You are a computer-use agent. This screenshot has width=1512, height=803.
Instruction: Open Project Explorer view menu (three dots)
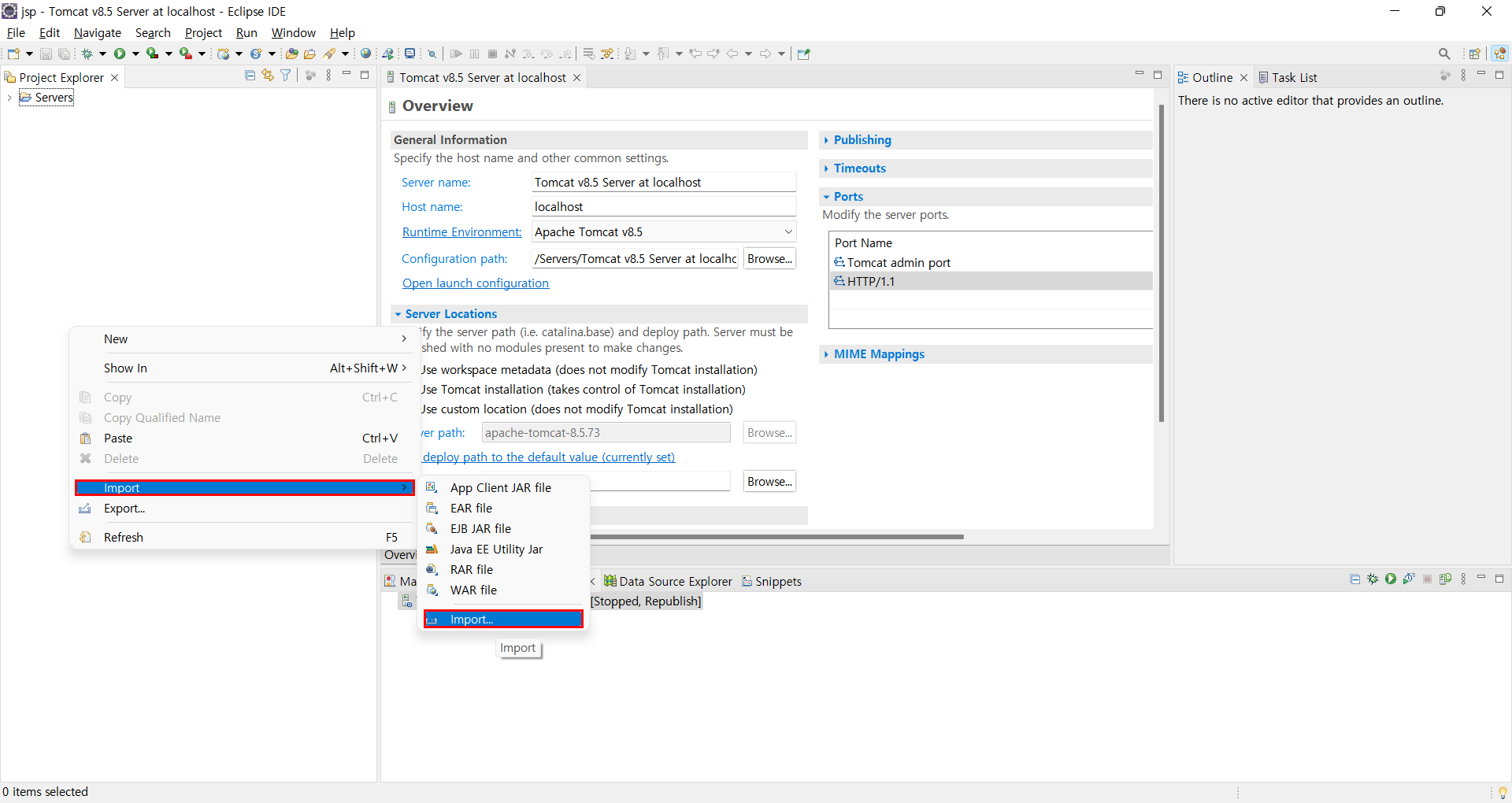[x=328, y=76]
